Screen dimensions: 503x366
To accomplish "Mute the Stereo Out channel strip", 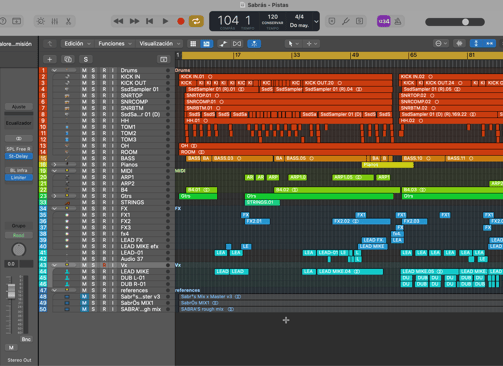I will click(x=11, y=348).
